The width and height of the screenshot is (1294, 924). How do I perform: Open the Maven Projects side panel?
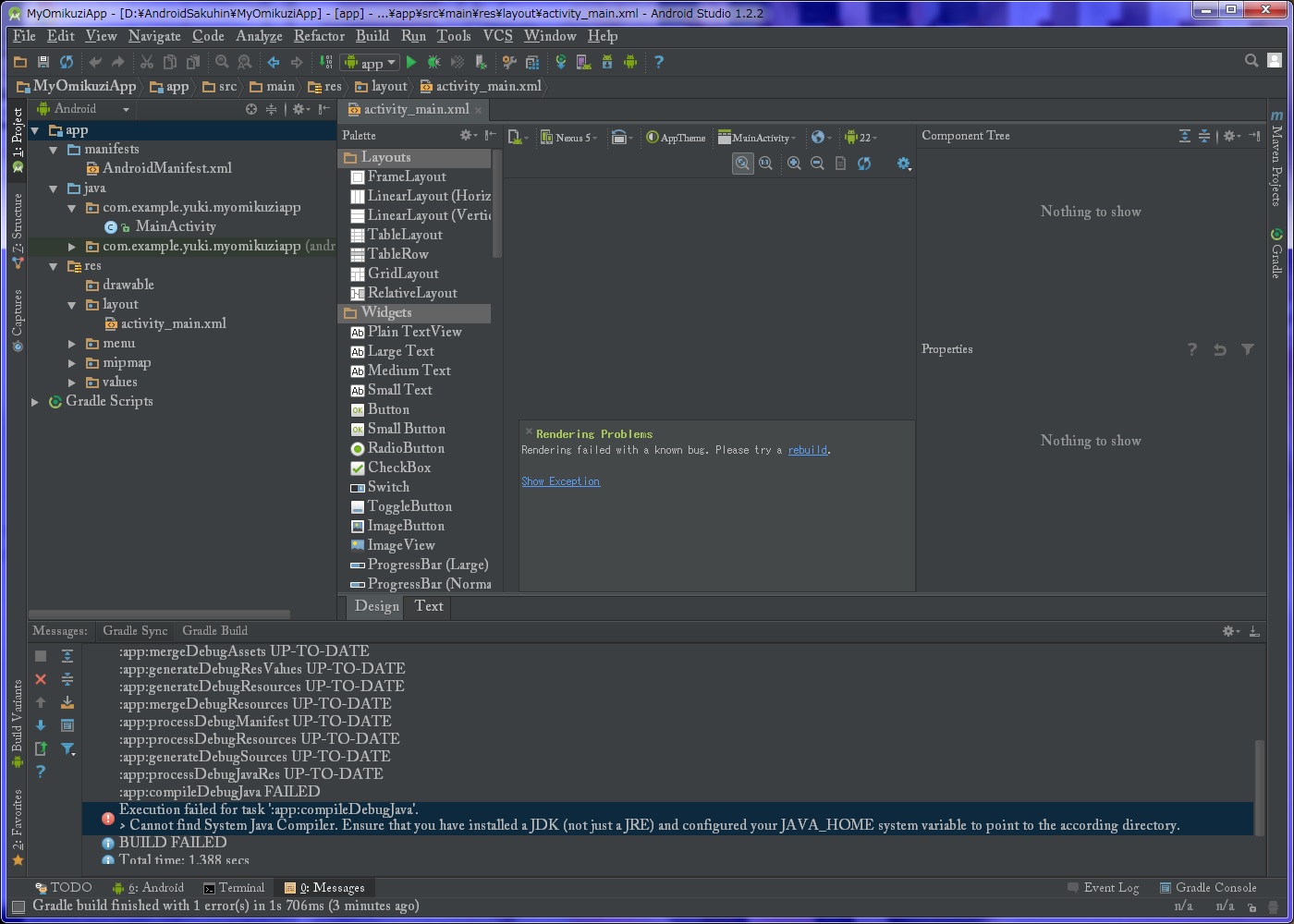(x=1276, y=157)
